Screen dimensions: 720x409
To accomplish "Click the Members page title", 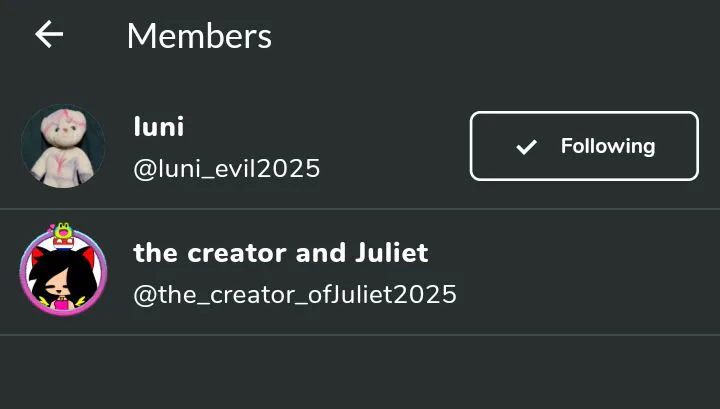I will click(x=199, y=36).
